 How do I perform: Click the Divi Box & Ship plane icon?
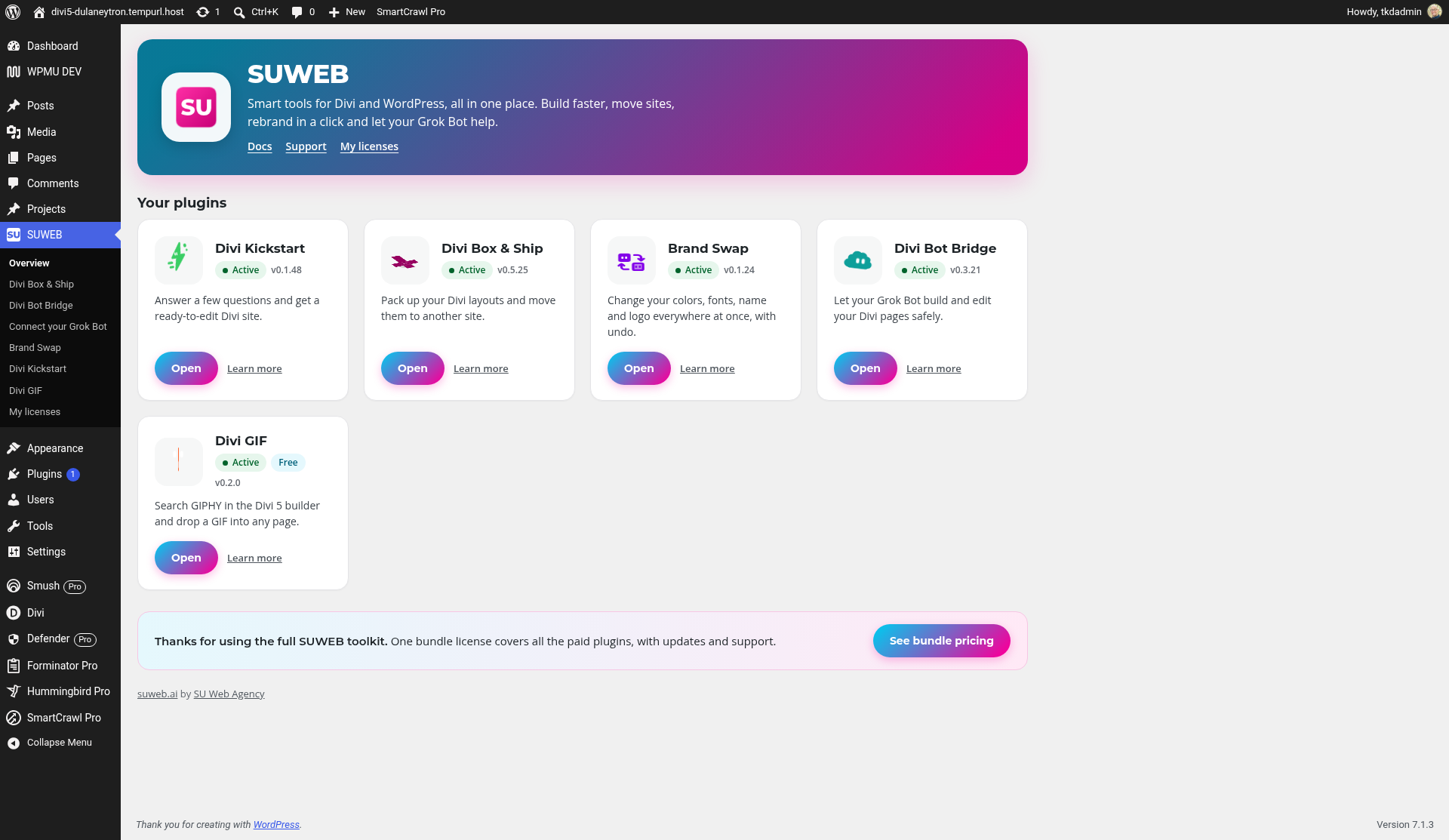[405, 260]
